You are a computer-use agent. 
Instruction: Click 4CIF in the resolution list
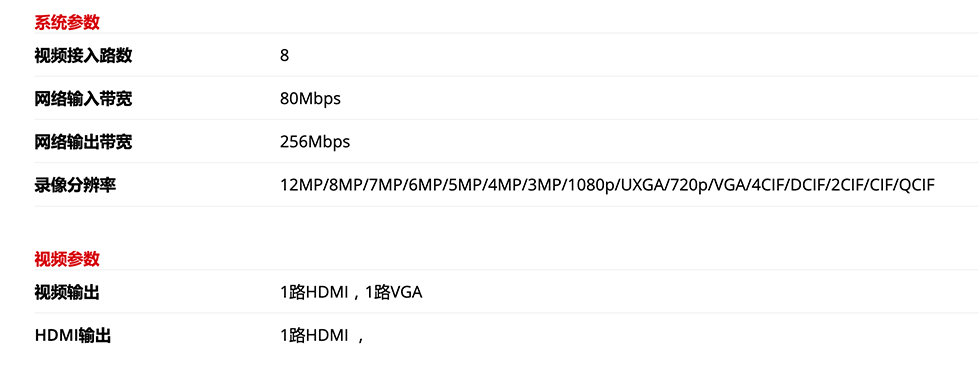[x=767, y=185]
